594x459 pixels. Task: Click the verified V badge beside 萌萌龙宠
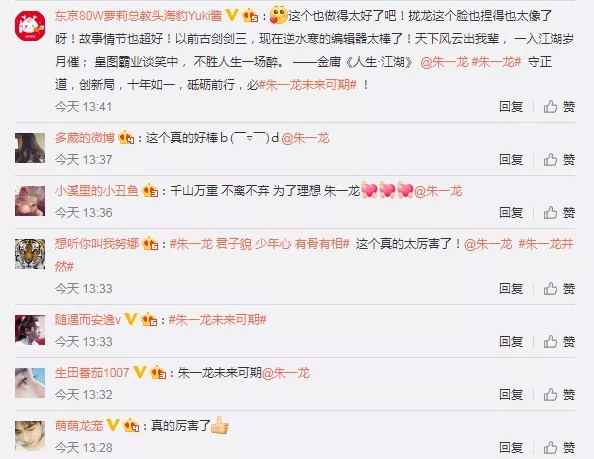[x=113, y=425]
